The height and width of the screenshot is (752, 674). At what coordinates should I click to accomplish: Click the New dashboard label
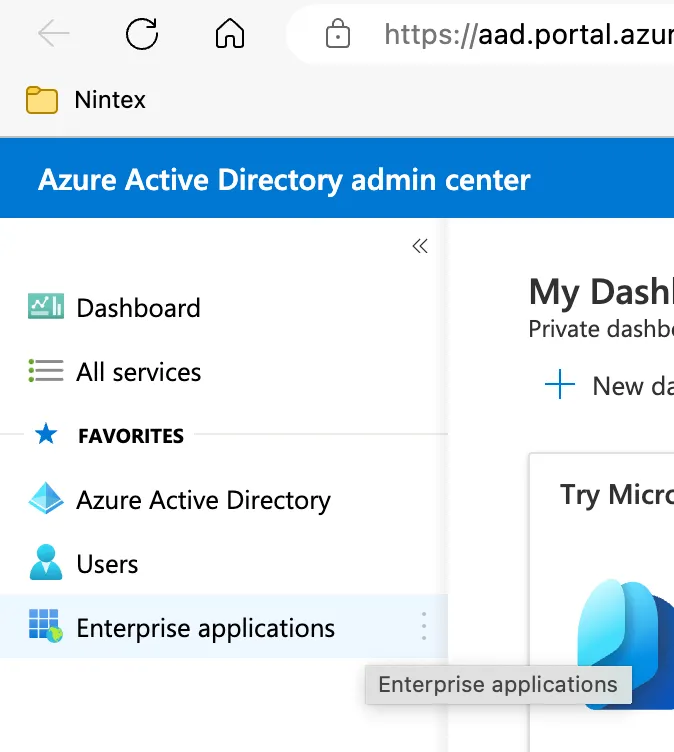[633, 386]
